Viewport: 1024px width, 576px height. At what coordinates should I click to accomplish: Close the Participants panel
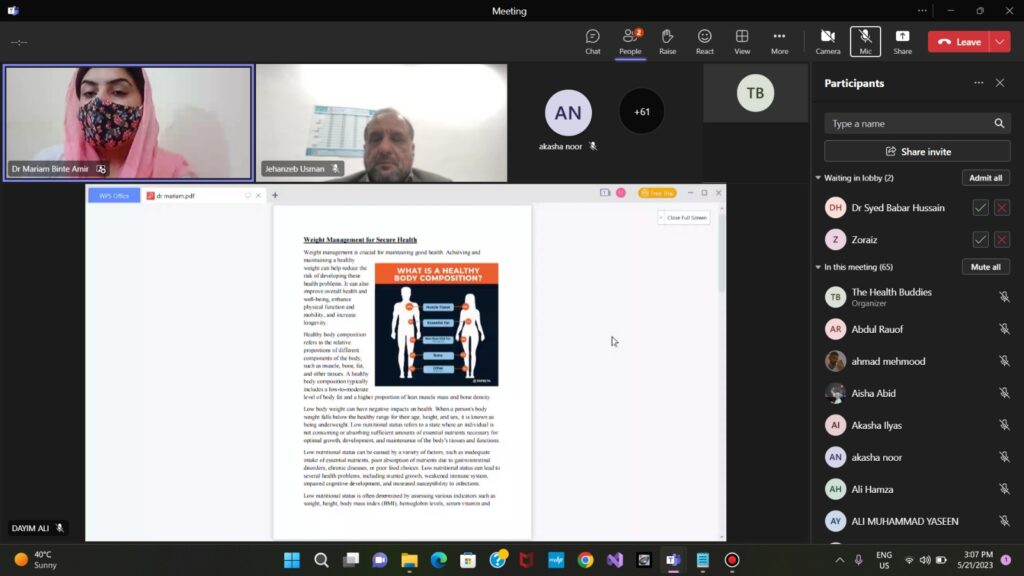[x=1000, y=83]
